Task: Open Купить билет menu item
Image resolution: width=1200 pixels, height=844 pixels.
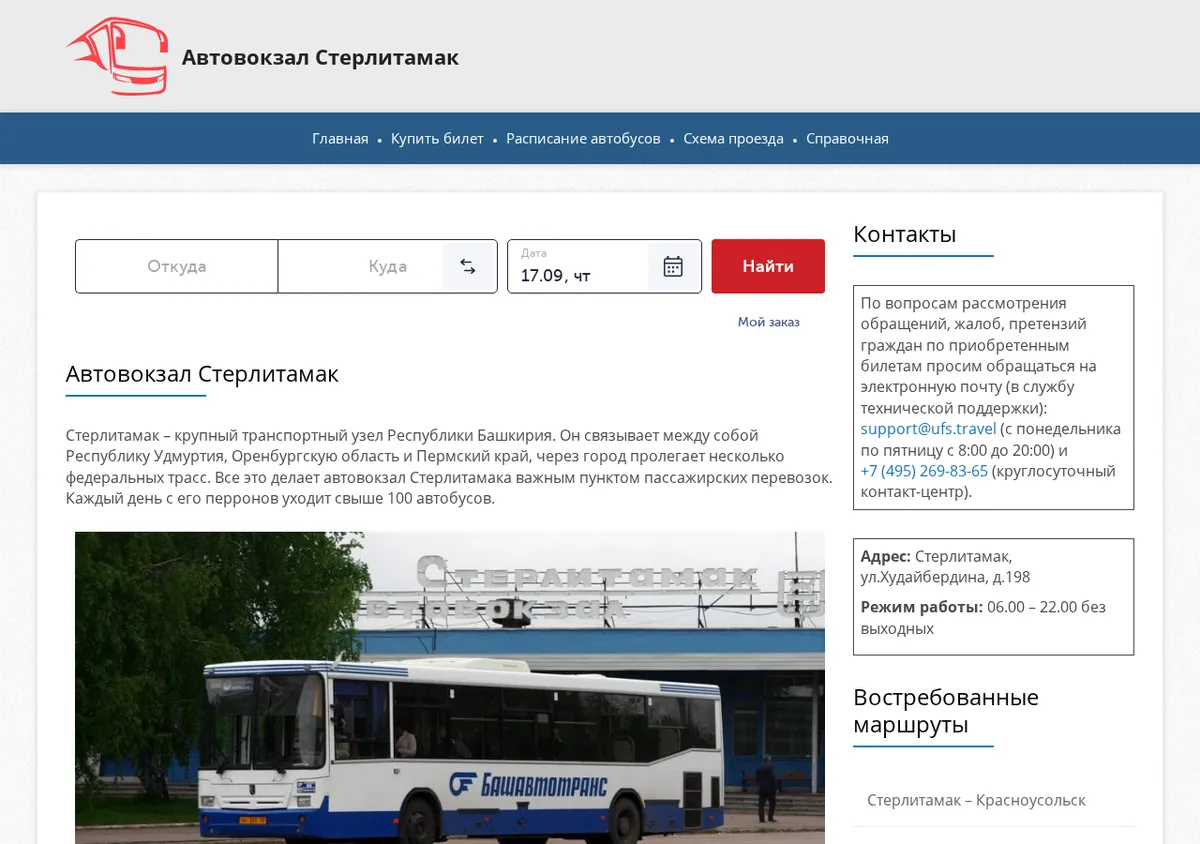Action: click(x=437, y=139)
